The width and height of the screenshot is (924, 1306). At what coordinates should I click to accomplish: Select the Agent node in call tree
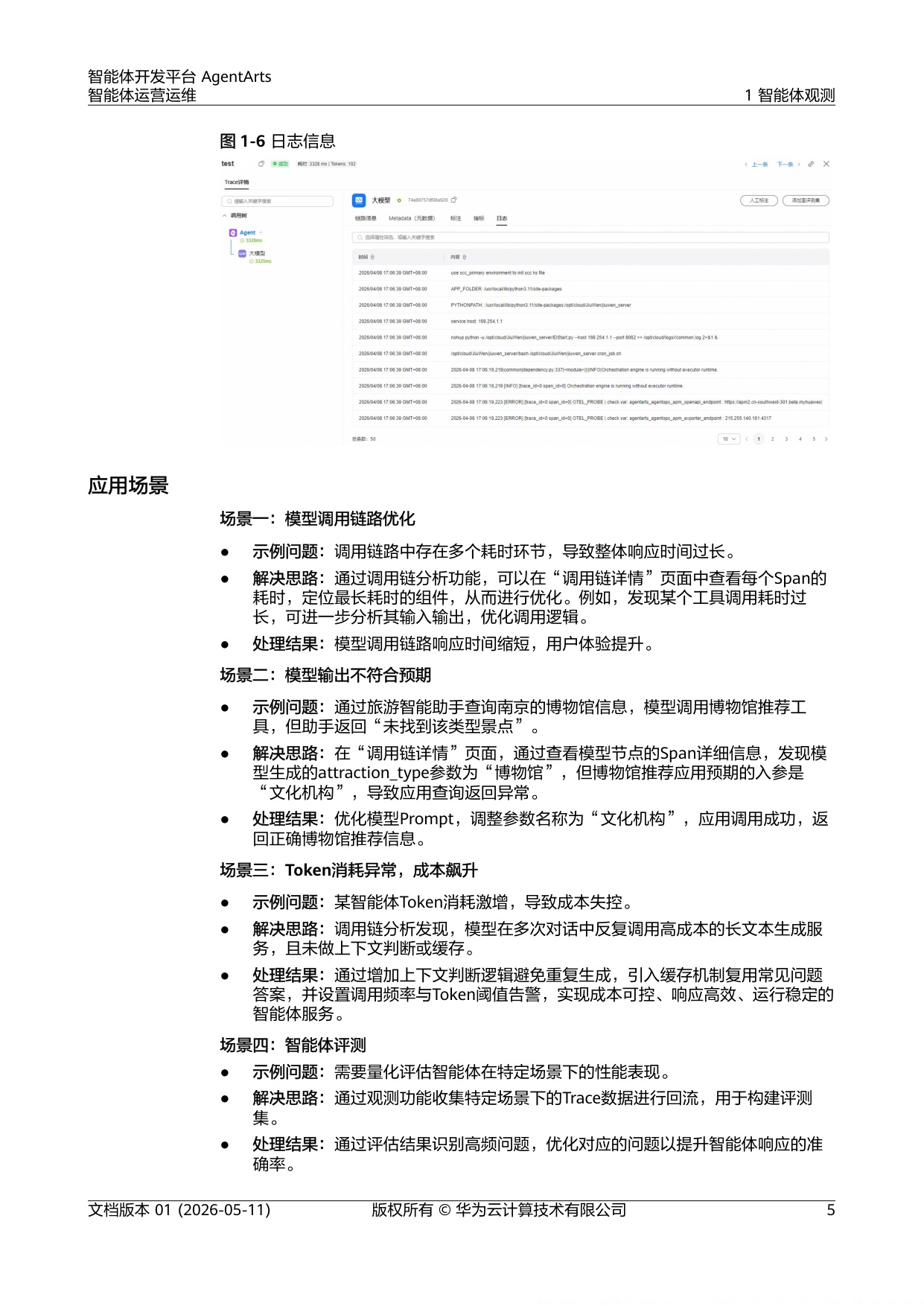247,233
